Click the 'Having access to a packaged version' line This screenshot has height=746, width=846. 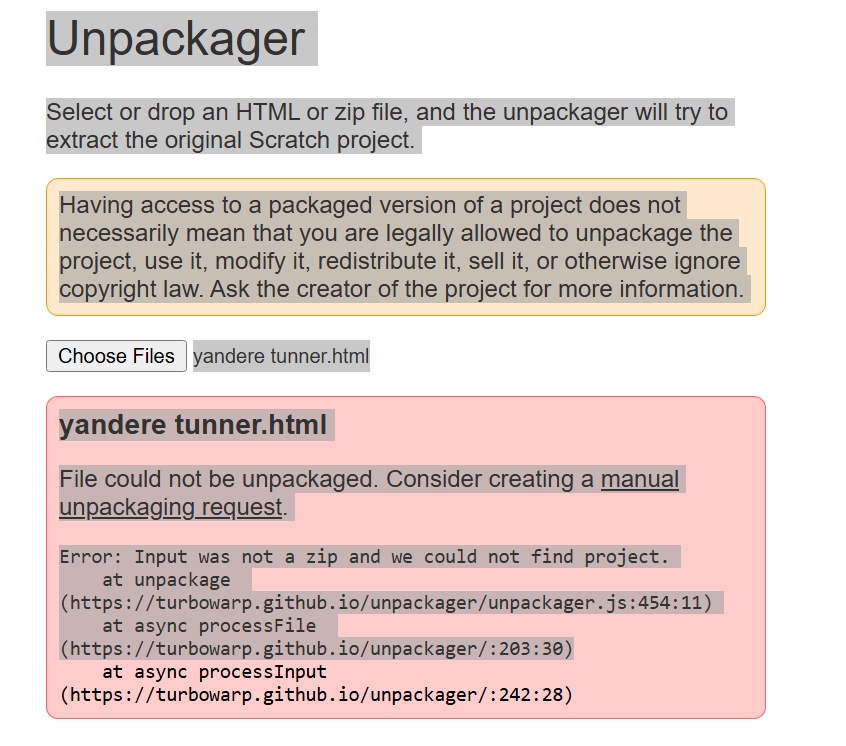[370, 205]
